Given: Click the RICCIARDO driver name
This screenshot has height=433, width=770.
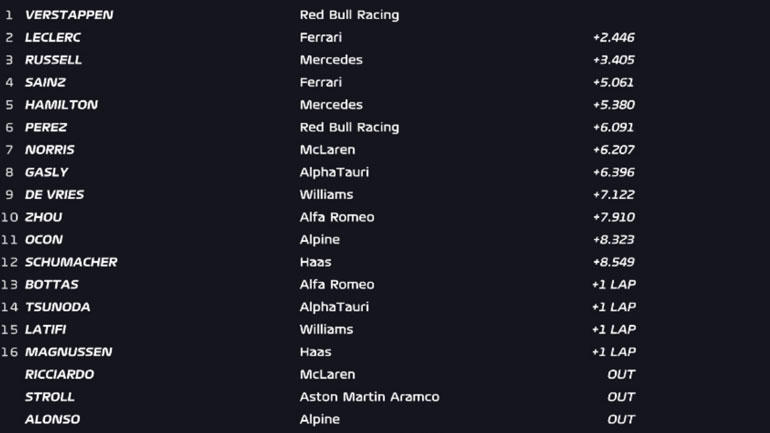Looking at the screenshot, I should (60, 374).
